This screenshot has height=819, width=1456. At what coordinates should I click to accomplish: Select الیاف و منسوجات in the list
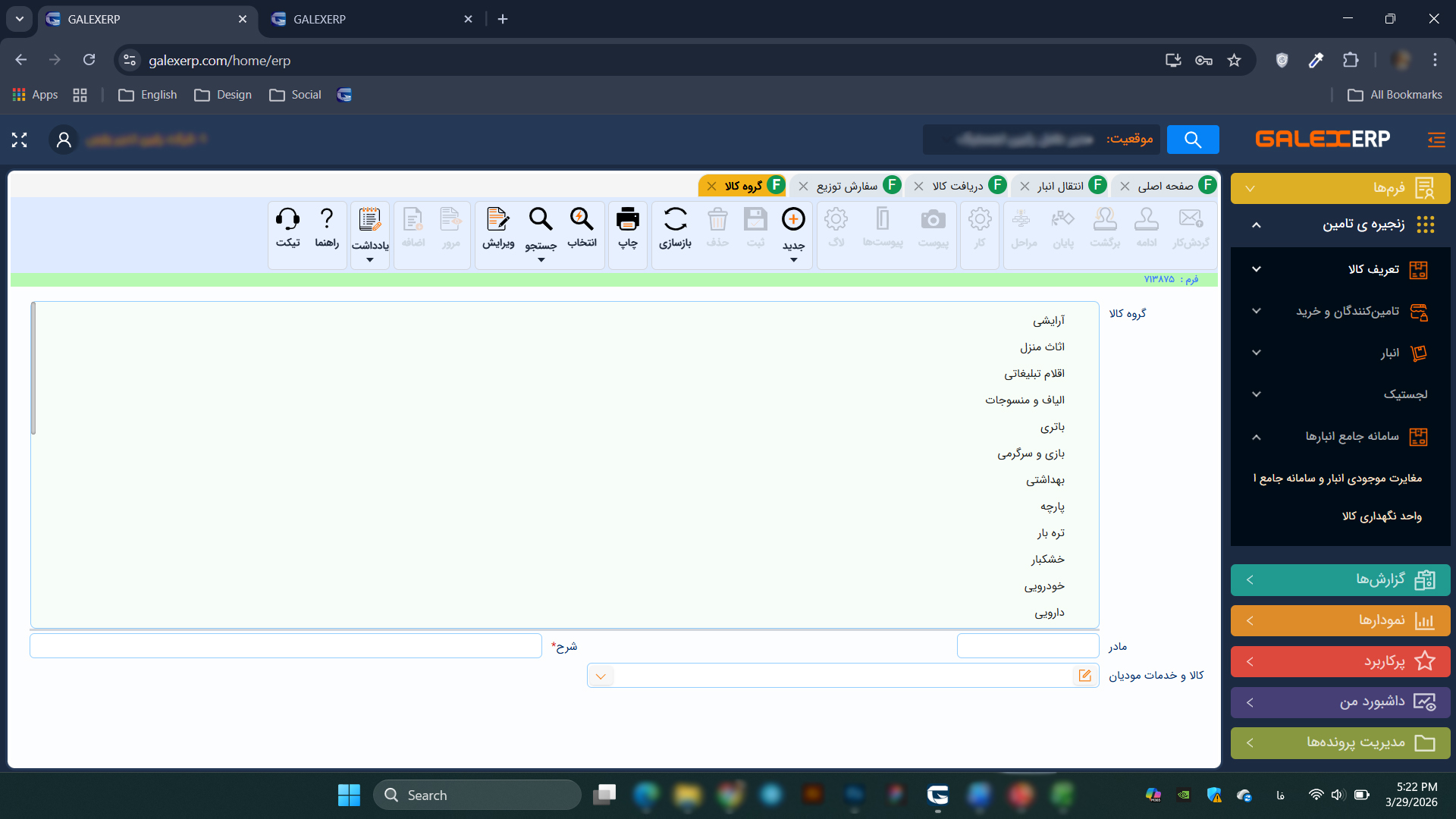pos(1025,400)
